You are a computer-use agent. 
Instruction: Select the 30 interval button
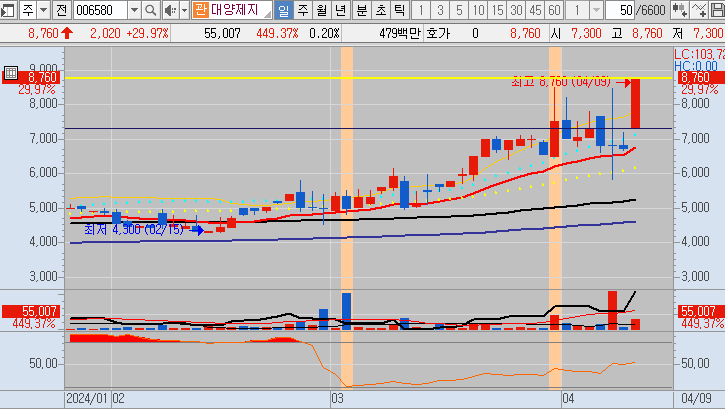pos(516,10)
